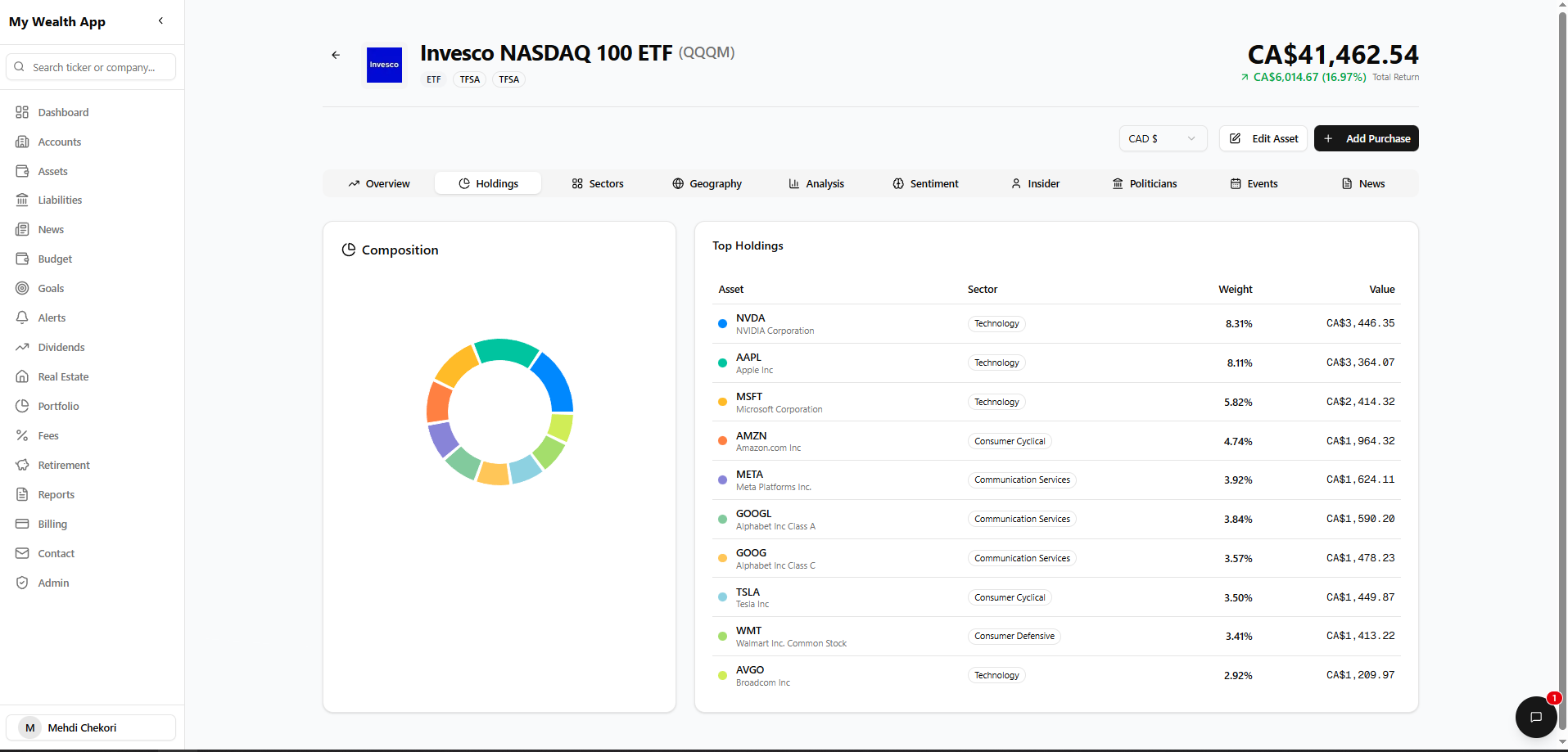Click the Accounts building icon

pos(22,142)
